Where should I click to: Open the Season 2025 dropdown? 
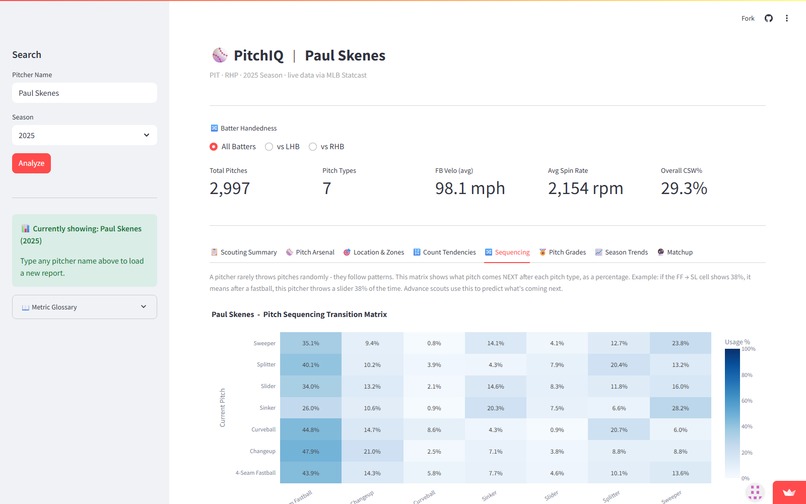pyautogui.click(x=84, y=135)
